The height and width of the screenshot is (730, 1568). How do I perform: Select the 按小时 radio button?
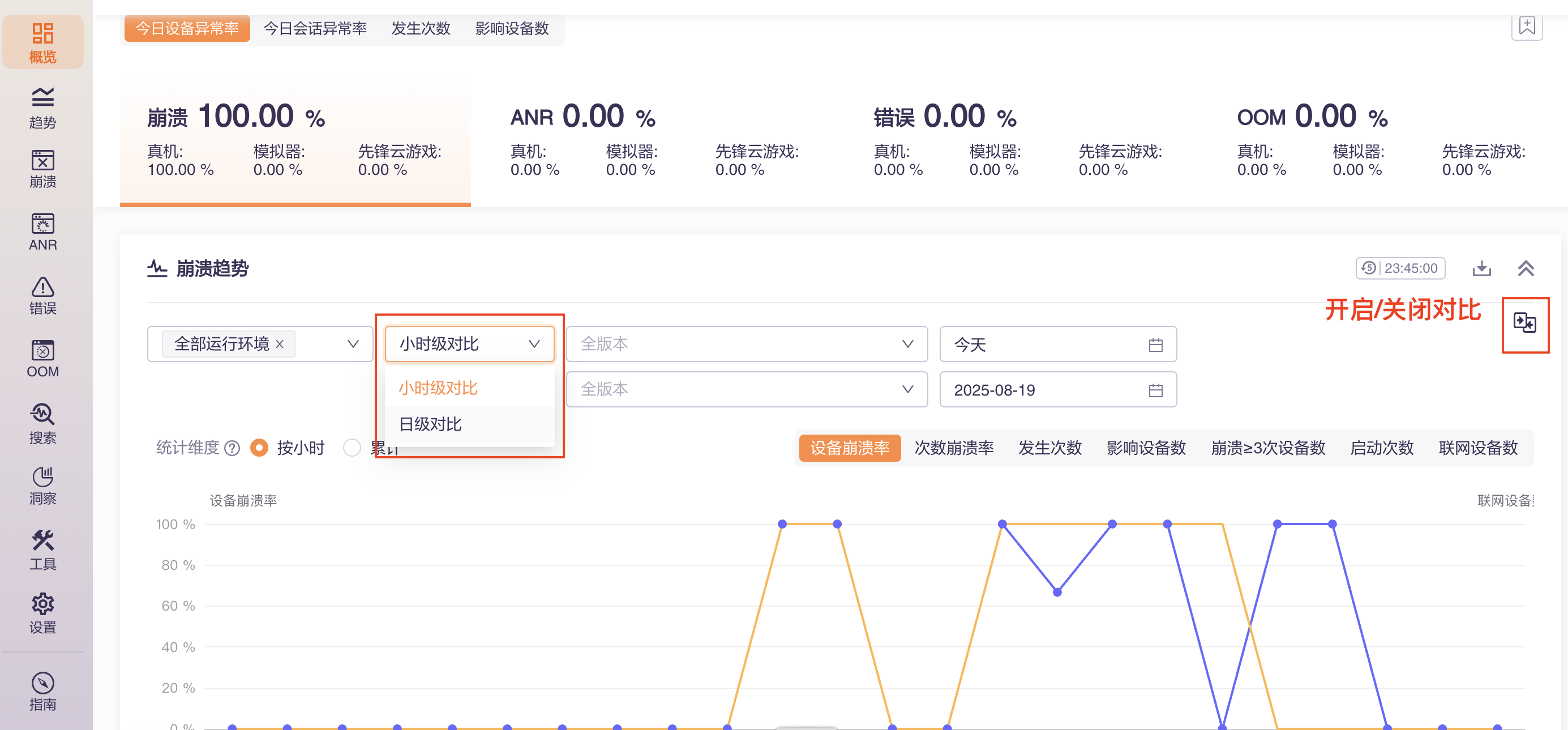(x=259, y=448)
